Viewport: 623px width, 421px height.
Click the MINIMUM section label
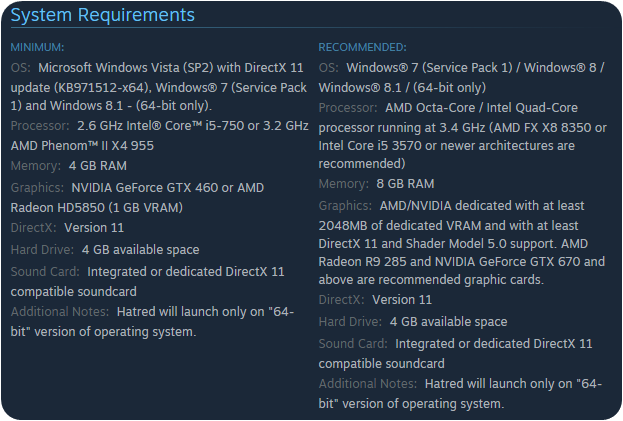[x=37, y=47]
